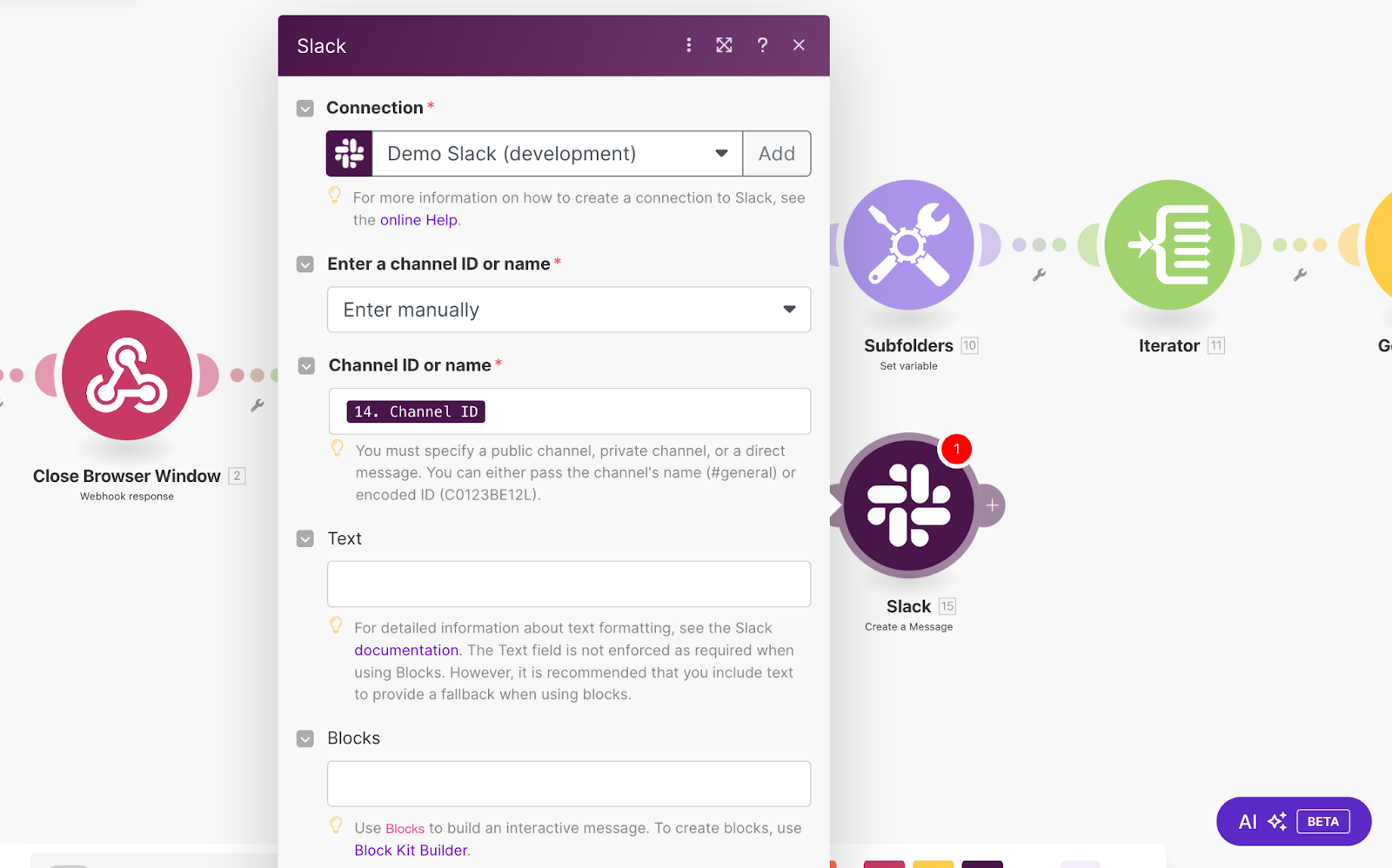Open the Enter manually dropdown
Image resolution: width=1392 pixels, height=868 pixels.
coord(569,310)
